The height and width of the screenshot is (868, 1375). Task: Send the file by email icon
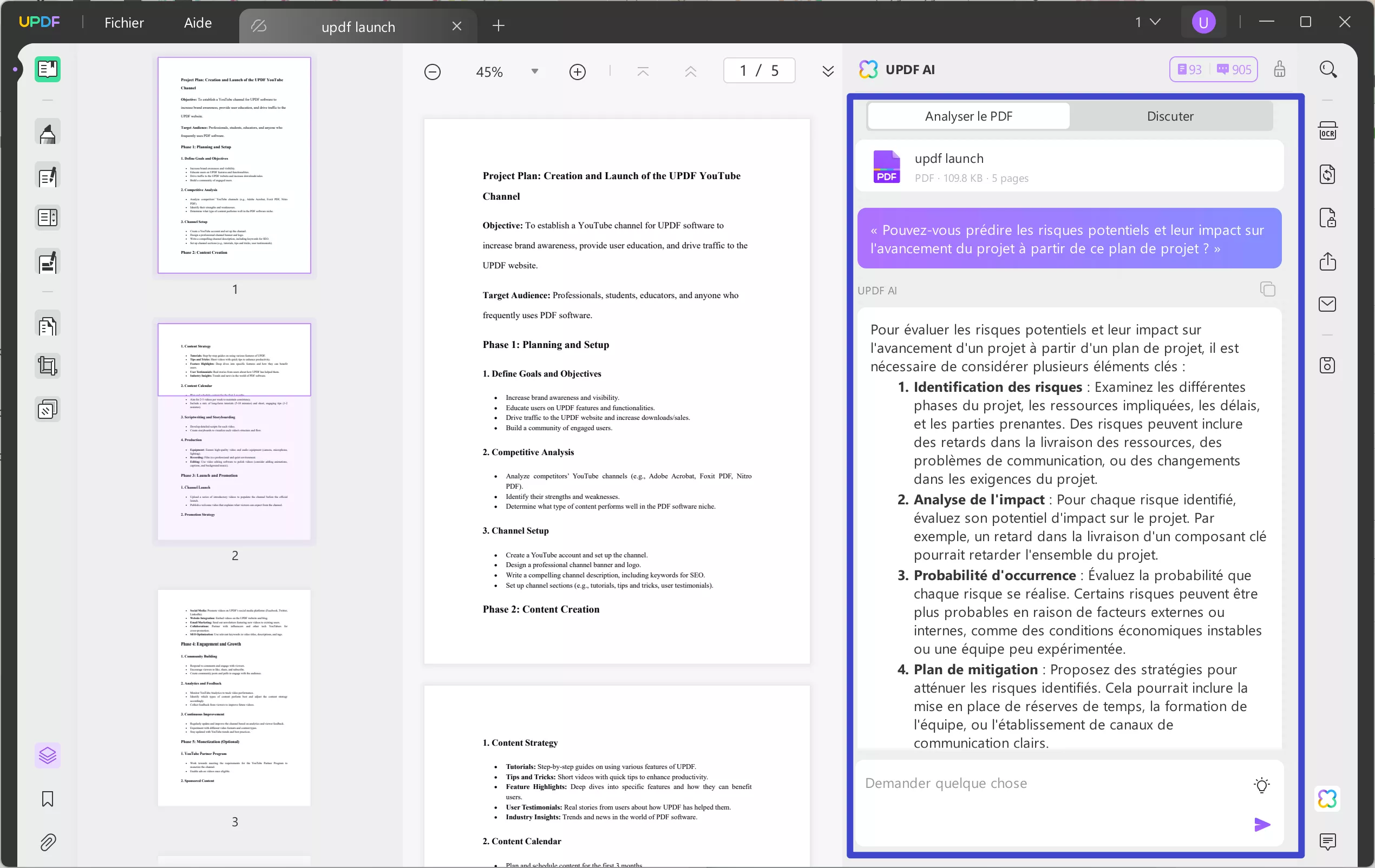click(x=1327, y=304)
